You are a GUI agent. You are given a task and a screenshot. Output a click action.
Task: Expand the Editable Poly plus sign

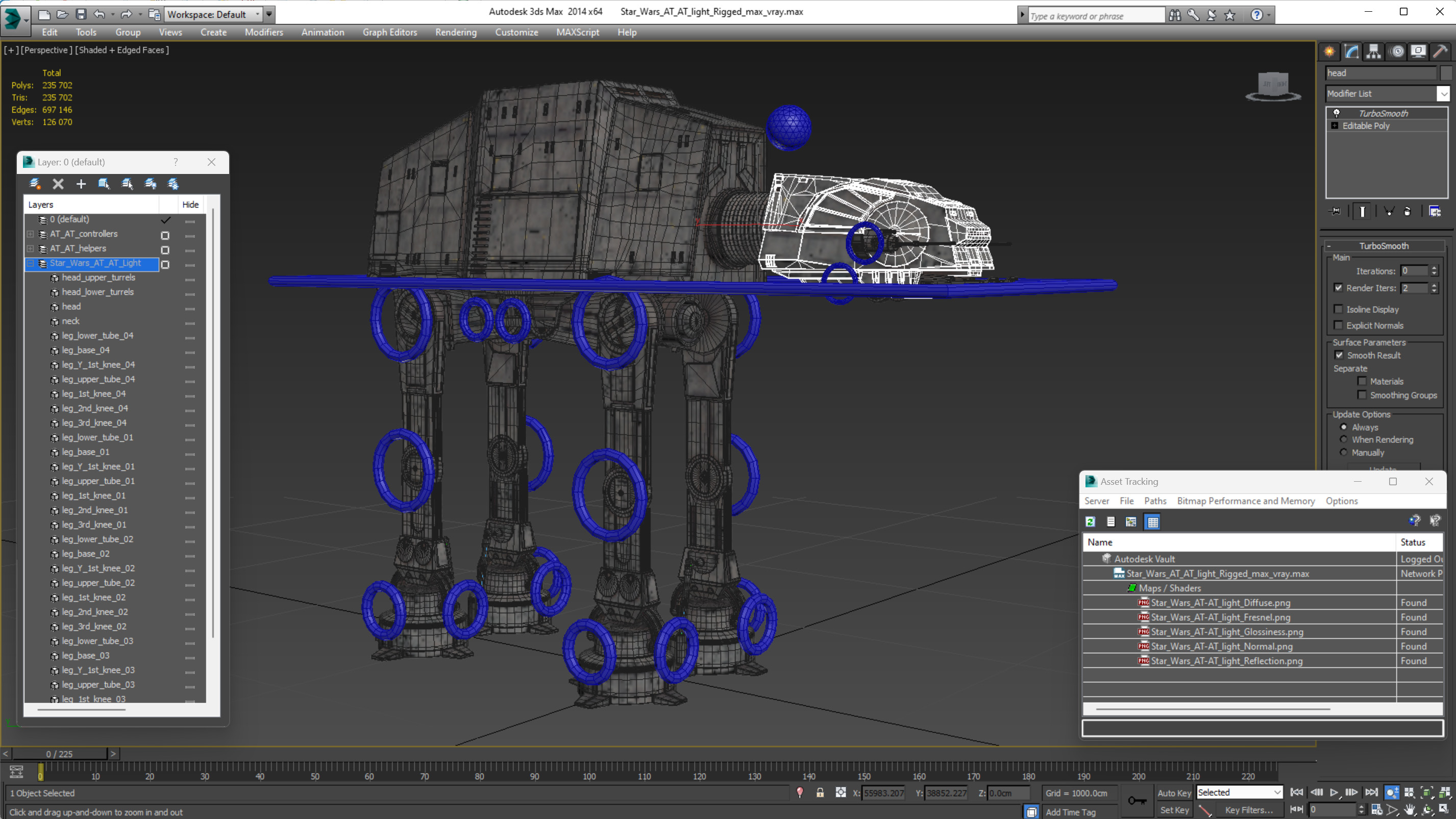(1335, 126)
